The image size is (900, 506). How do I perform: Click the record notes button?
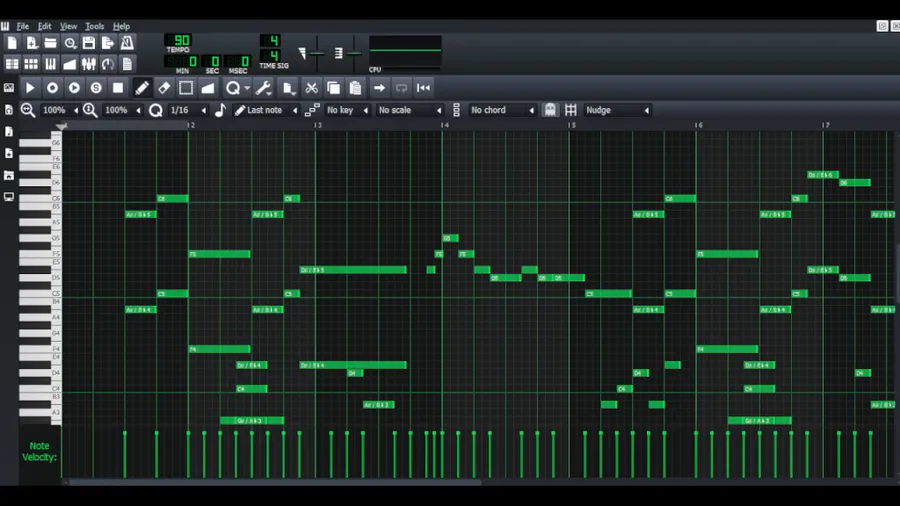coord(52,88)
